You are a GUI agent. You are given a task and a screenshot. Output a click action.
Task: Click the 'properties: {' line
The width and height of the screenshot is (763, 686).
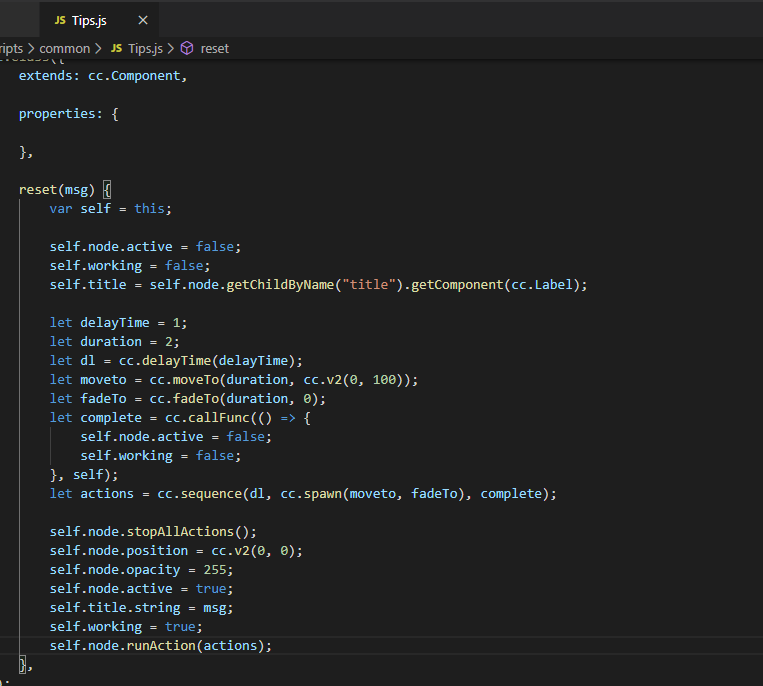(69, 114)
